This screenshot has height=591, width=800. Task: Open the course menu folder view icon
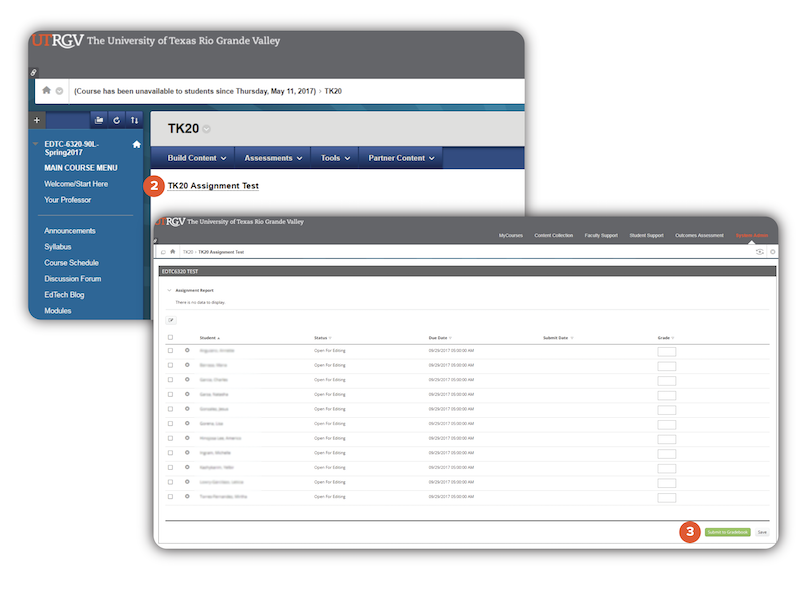pos(99,120)
